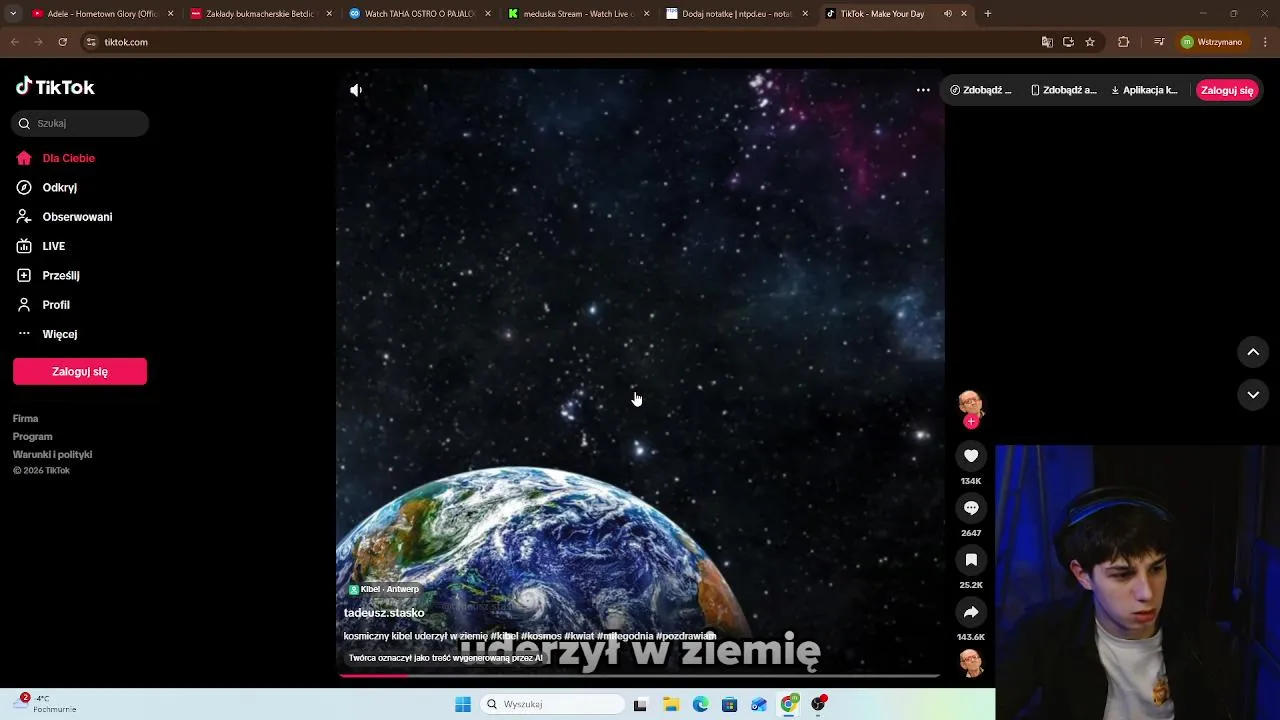Switch to the Zakłady bukmacherskie Betclic tab
1280x720 pixels.
[260, 14]
